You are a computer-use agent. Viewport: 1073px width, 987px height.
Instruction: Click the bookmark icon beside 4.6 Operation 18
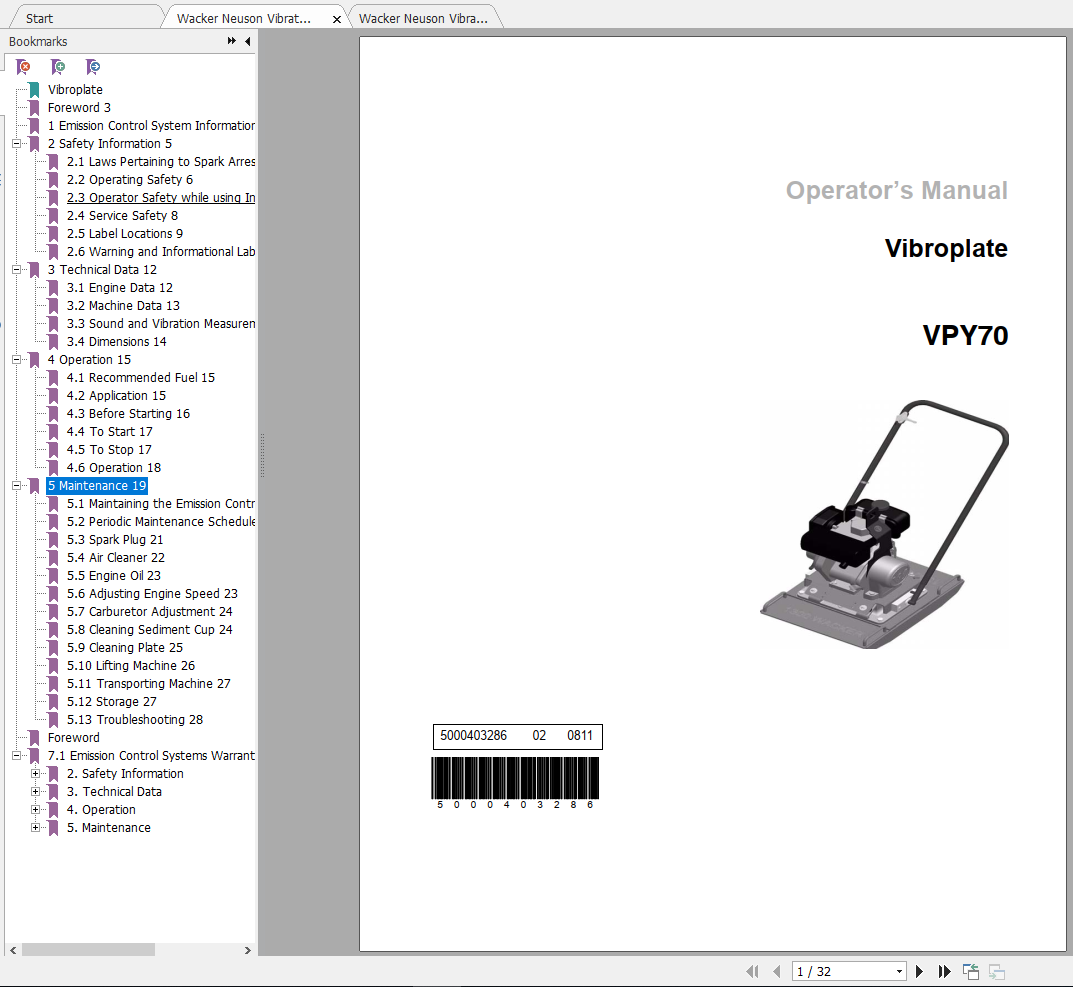53,467
